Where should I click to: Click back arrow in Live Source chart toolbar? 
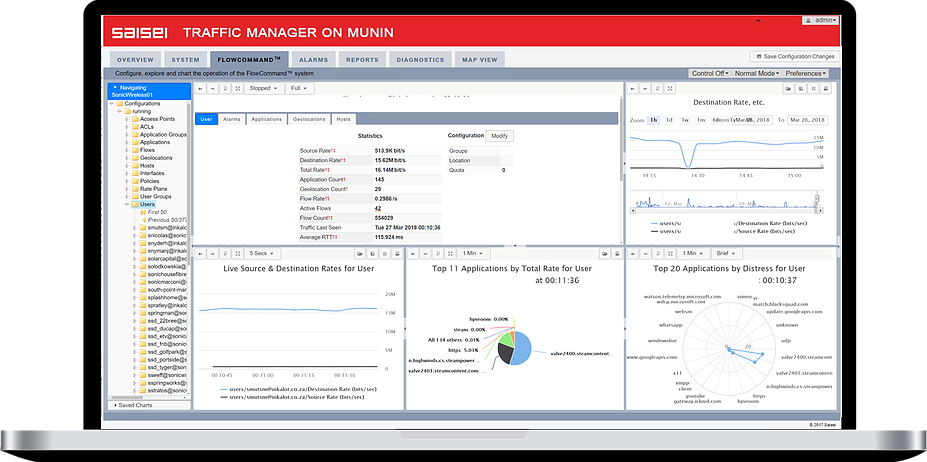point(202,253)
